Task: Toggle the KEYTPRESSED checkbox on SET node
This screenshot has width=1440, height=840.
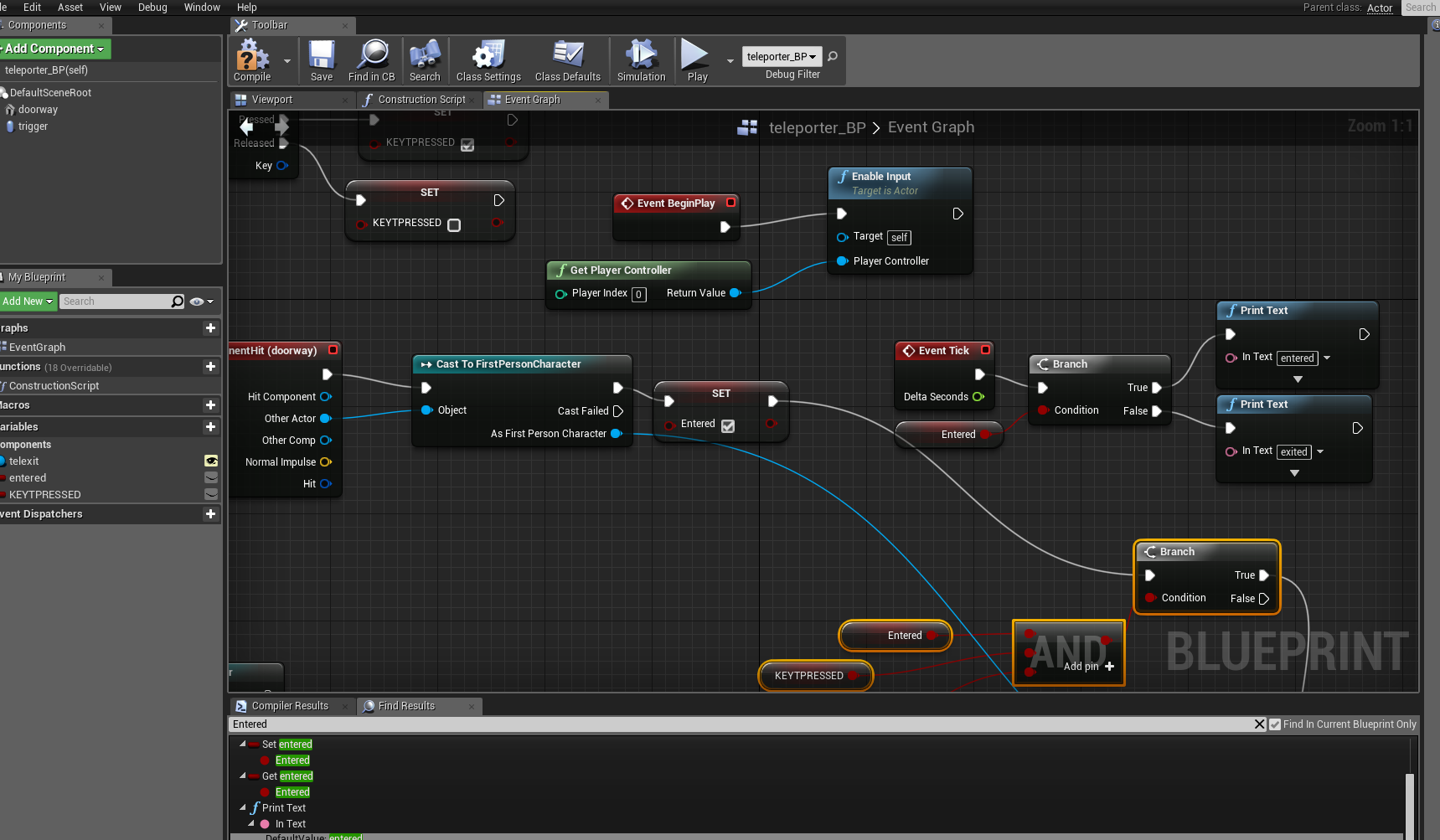Action: (454, 225)
